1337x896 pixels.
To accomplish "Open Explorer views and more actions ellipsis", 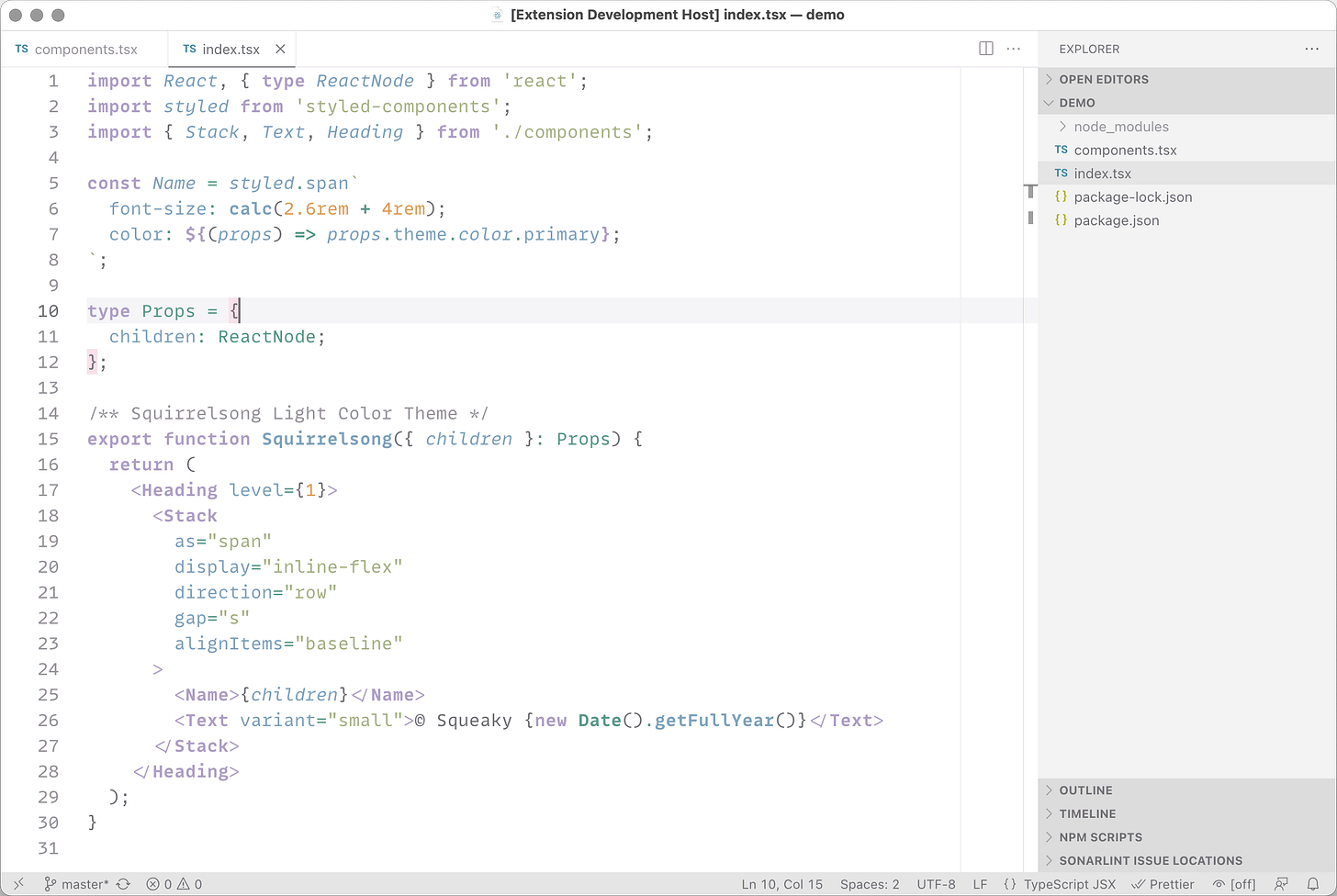I will point(1311,49).
